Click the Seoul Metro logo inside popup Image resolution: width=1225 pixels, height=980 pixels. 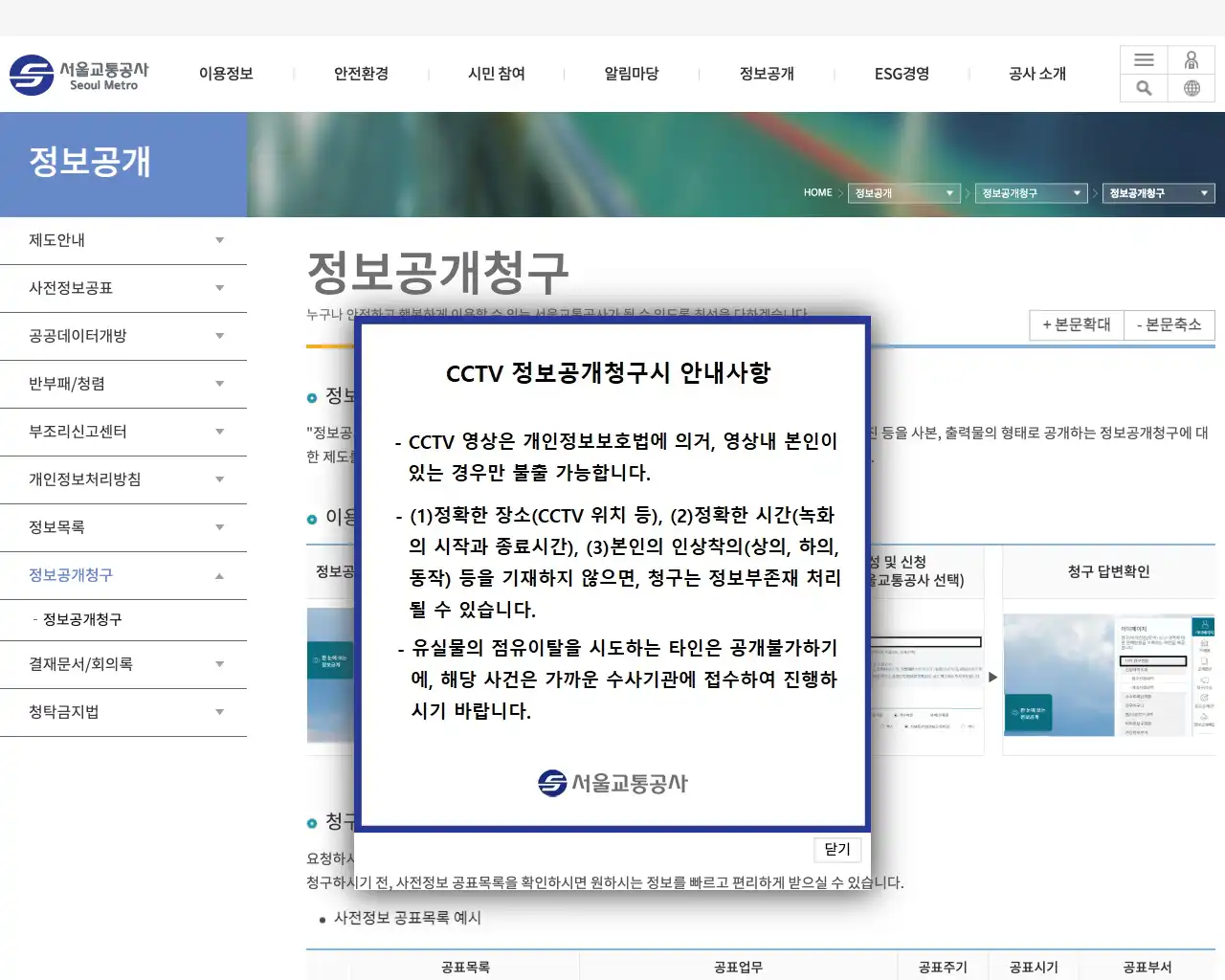click(612, 783)
